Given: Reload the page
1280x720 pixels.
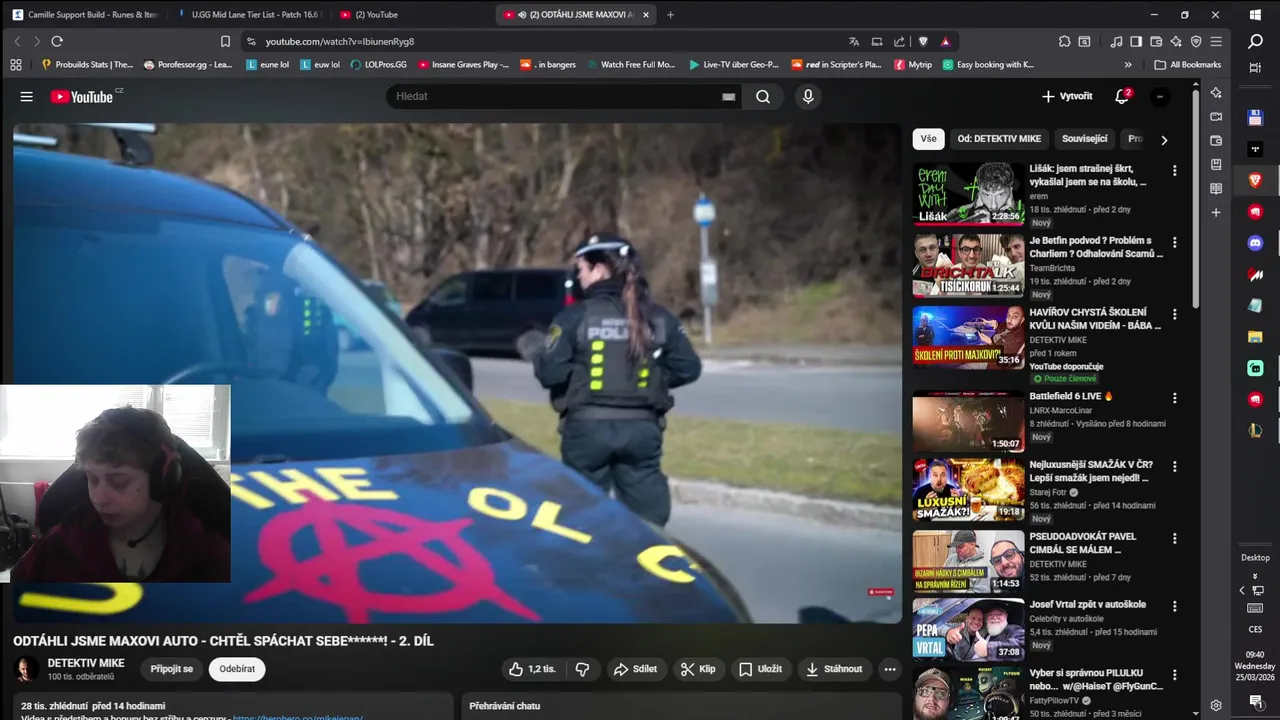Looking at the screenshot, I should coord(57,41).
